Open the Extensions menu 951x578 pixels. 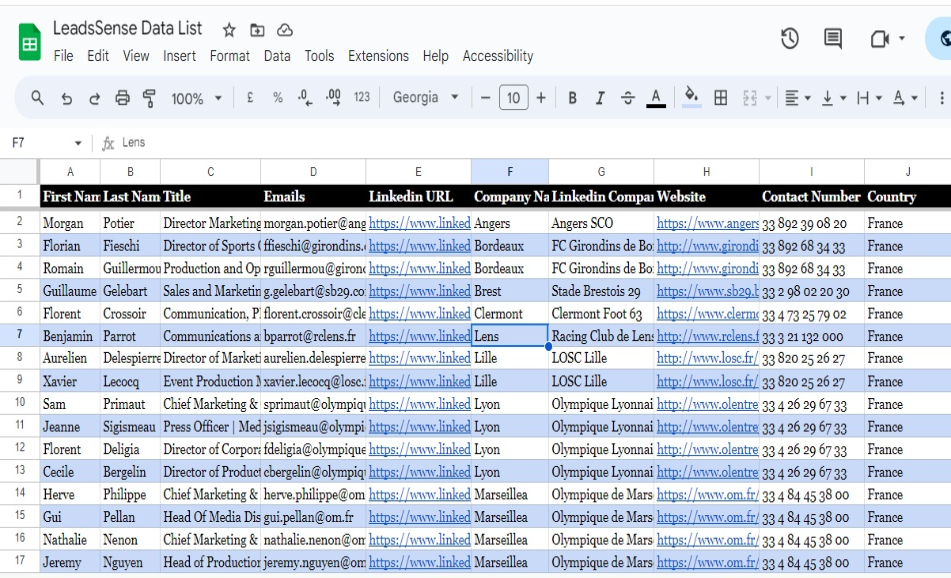tap(379, 56)
